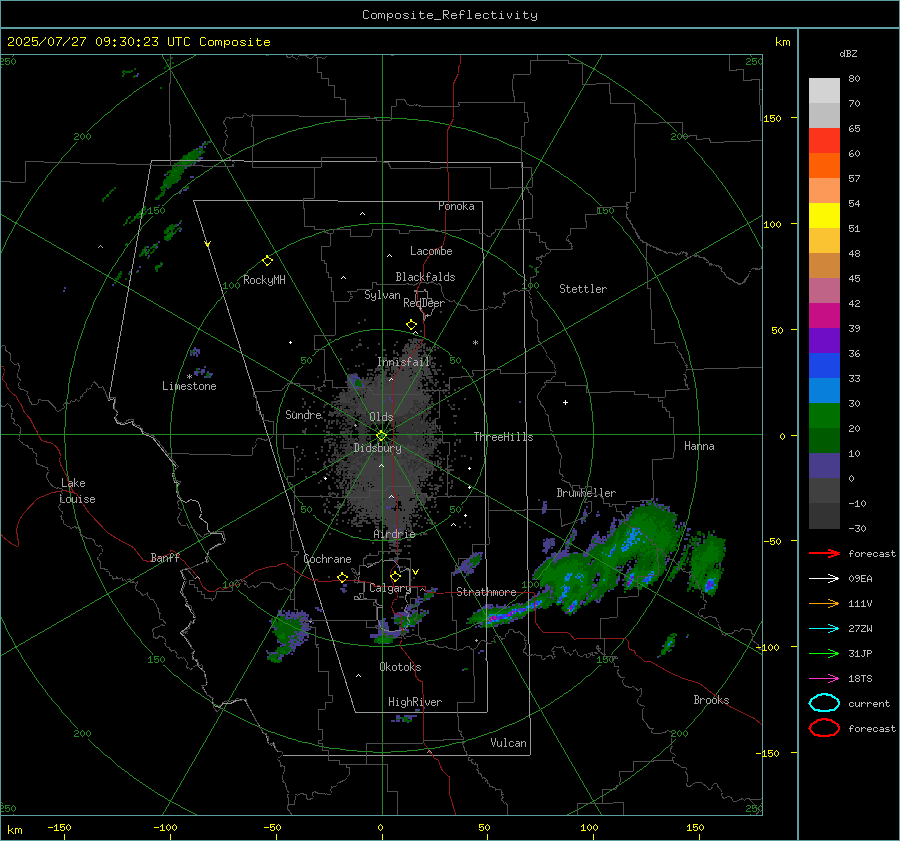Click the 'dBZ' legend heading
The height and width of the screenshot is (841, 900).
(x=848, y=54)
